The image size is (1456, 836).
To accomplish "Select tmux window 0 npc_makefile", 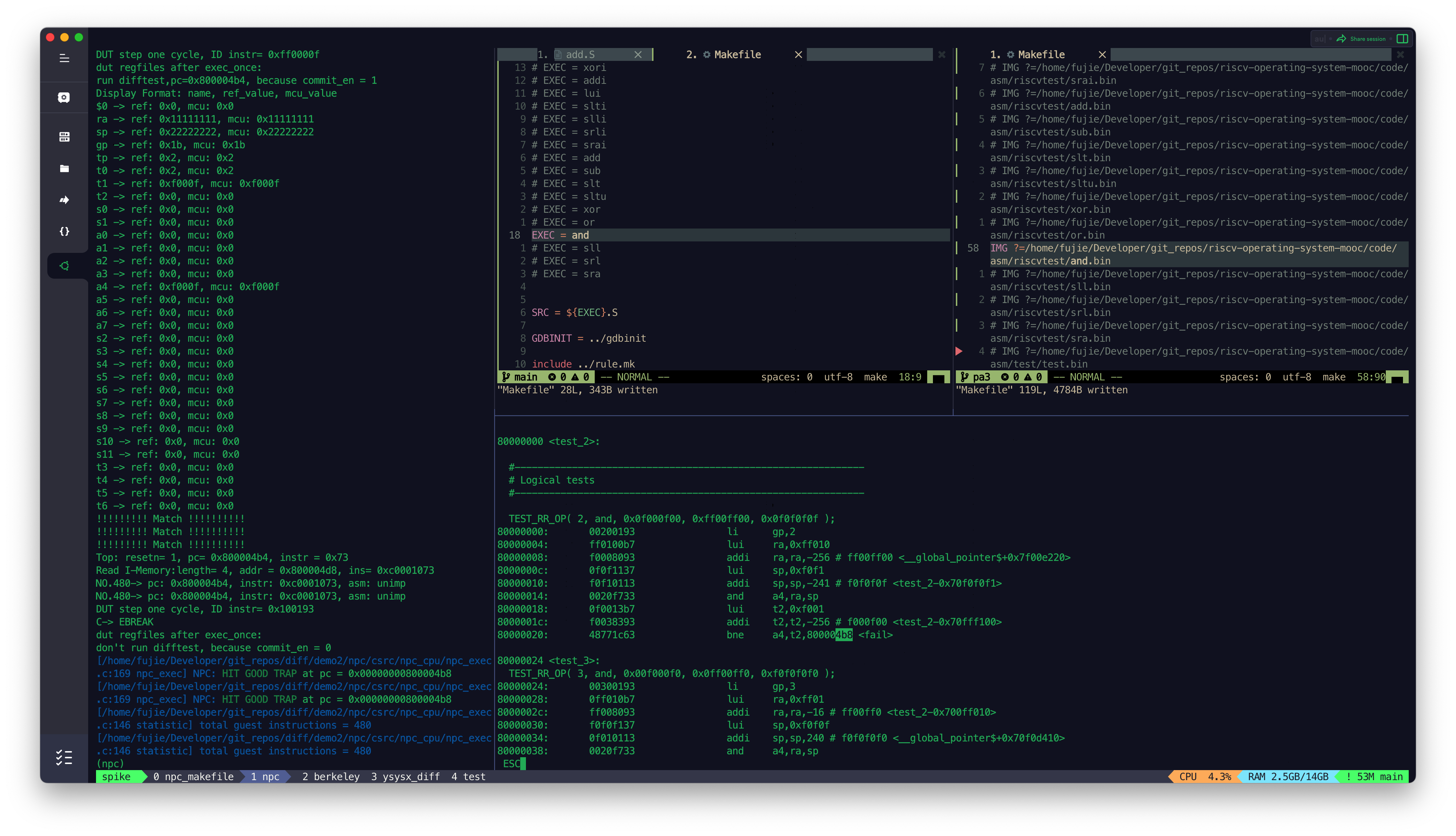I will click(x=193, y=776).
